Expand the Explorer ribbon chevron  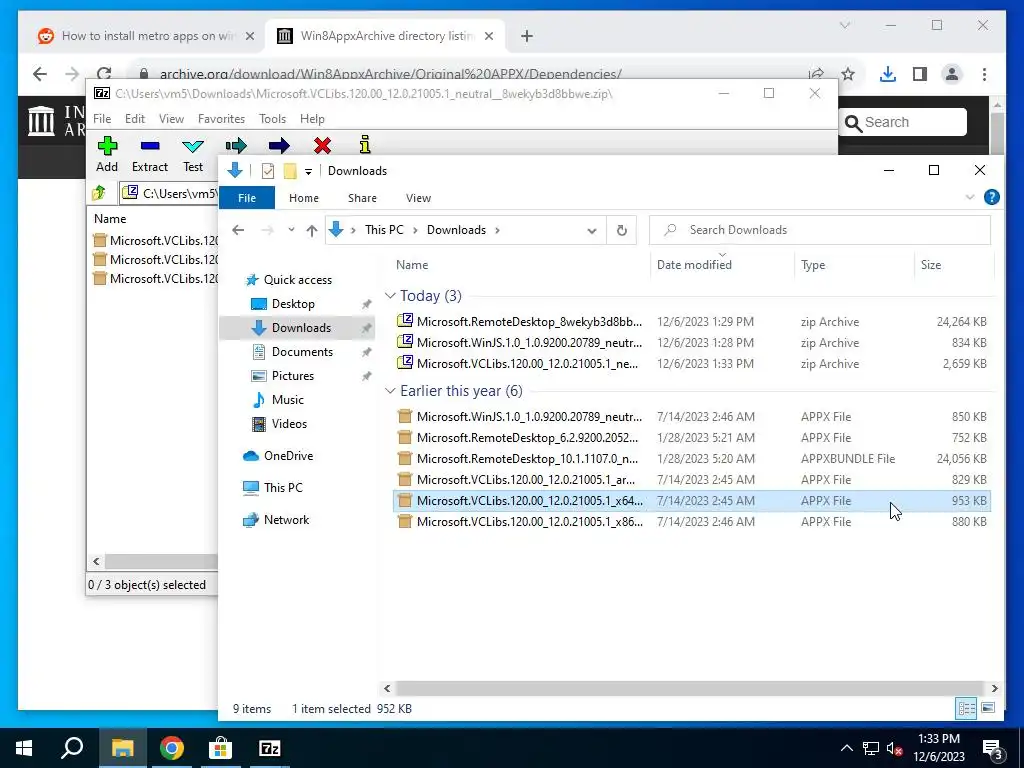click(x=970, y=197)
